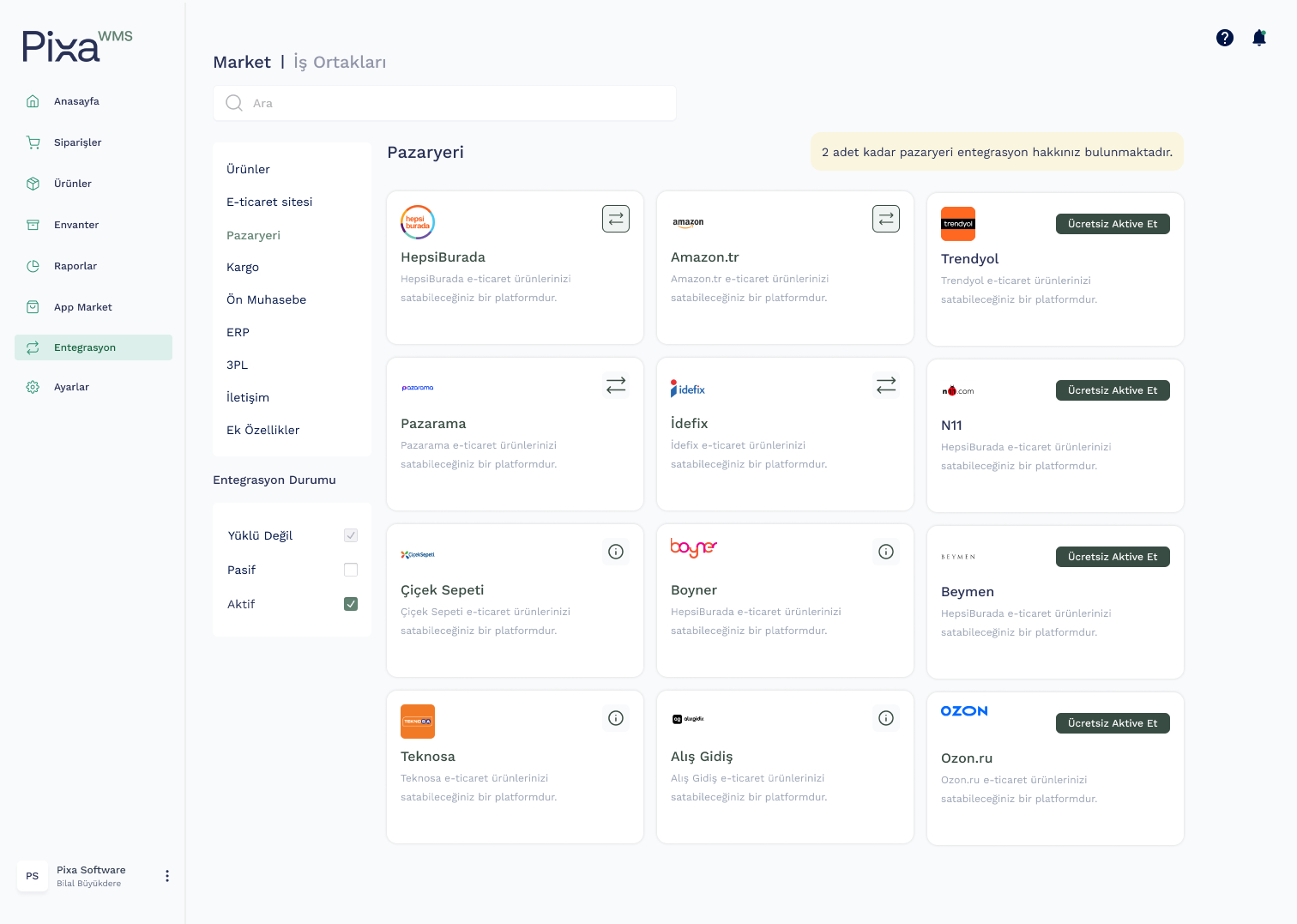Click the pazaryeri entegrasyon hakkı notice

[997, 152]
